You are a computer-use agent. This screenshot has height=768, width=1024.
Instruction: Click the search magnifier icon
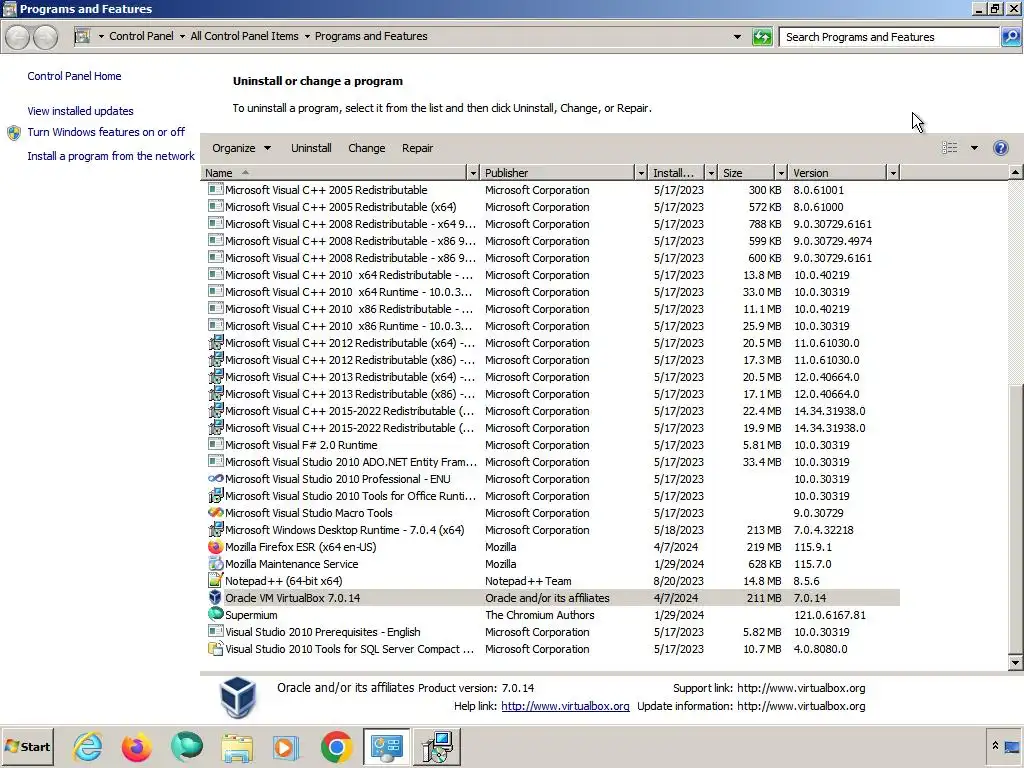1010,37
